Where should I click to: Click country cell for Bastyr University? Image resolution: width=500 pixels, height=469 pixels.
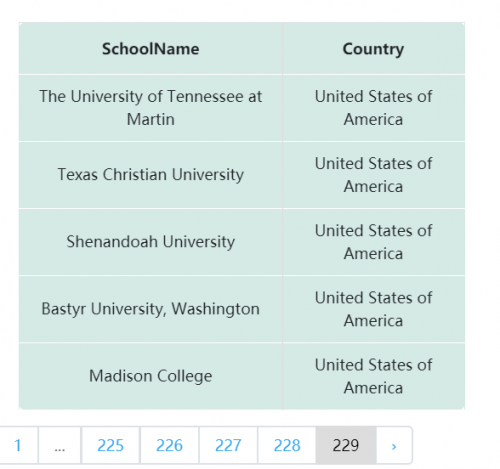(373, 309)
